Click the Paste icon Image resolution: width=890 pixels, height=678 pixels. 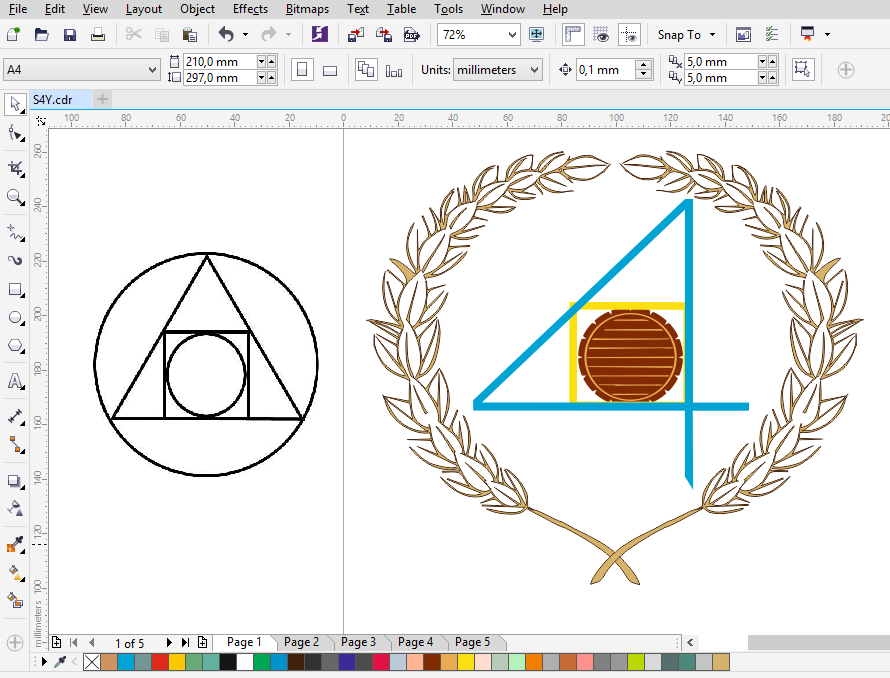pyautogui.click(x=190, y=35)
